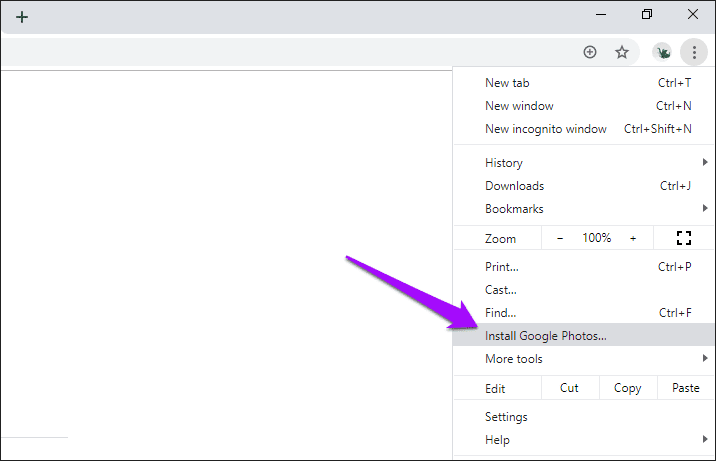Select Print... from the menu
Viewport: 716px width, 461px height.
(584, 267)
